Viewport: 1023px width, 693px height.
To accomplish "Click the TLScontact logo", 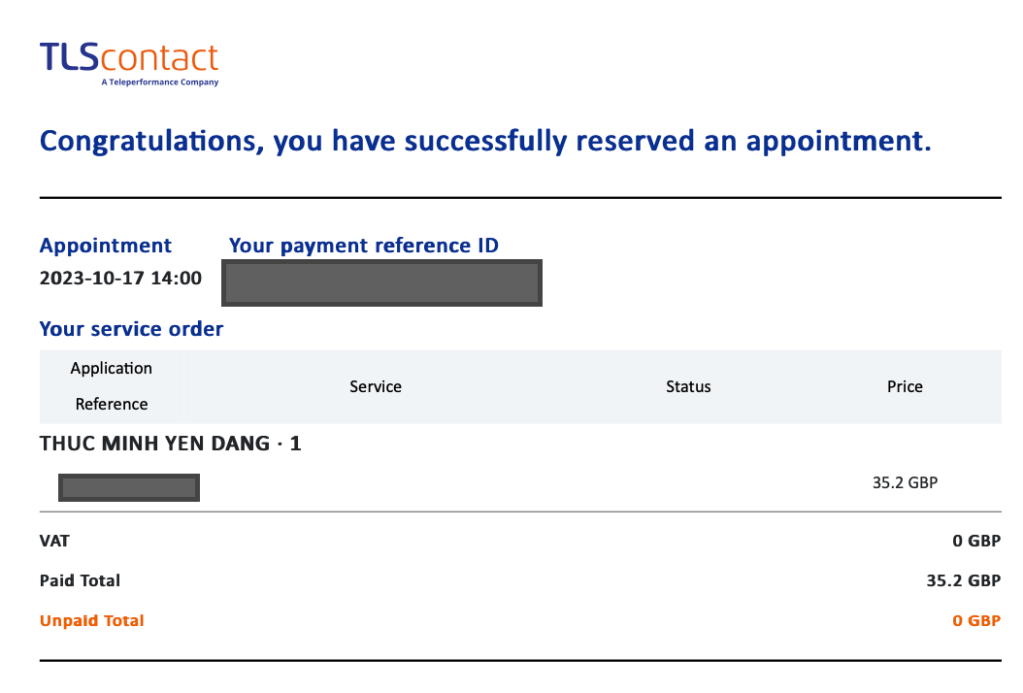I will pyautogui.click(x=128, y=58).
